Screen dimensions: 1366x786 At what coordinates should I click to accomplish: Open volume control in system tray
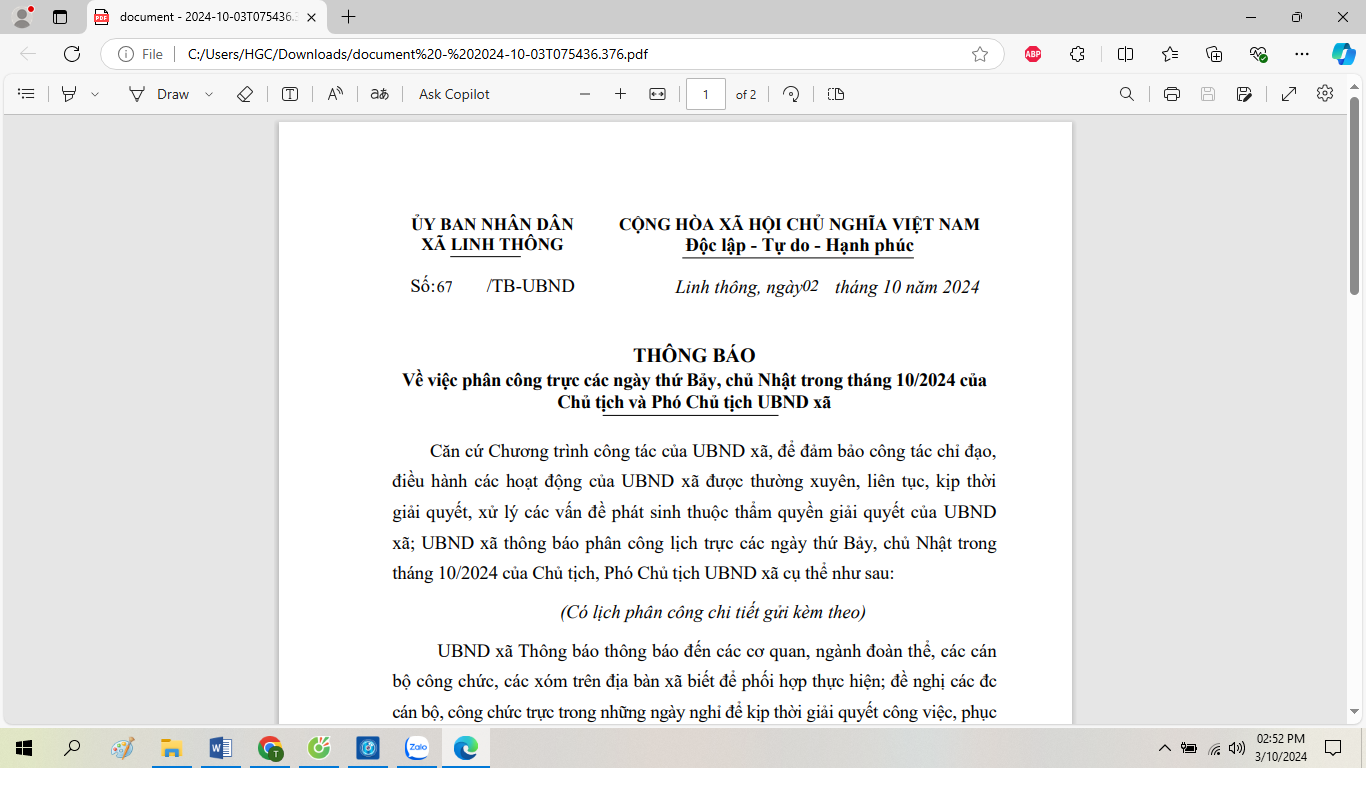(x=1237, y=748)
